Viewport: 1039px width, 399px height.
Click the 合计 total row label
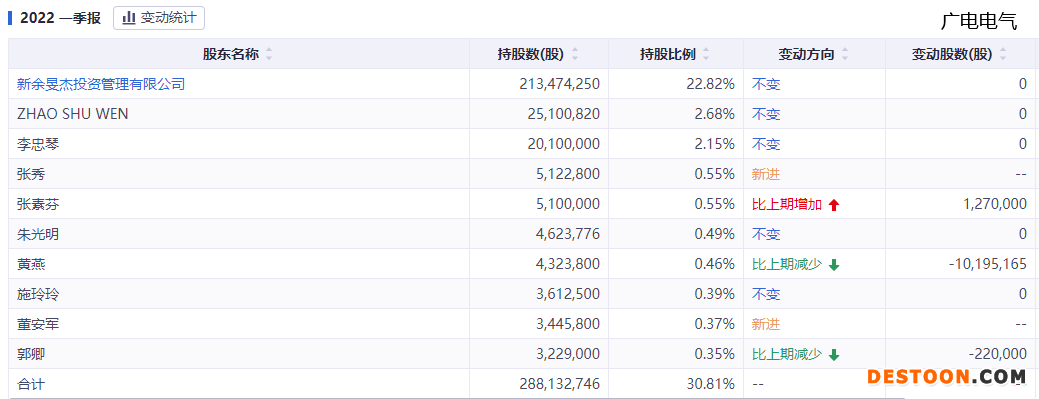pyautogui.click(x=31, y=384)
